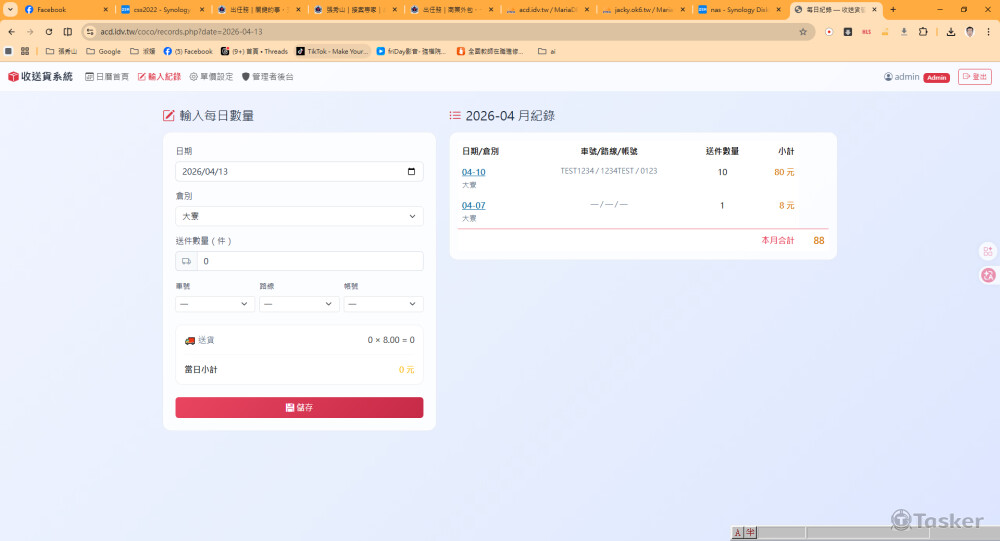This screenshot has width=1000, height=541.
Task: Open the bookmarks apps grid icon
Action: (25, 51)
